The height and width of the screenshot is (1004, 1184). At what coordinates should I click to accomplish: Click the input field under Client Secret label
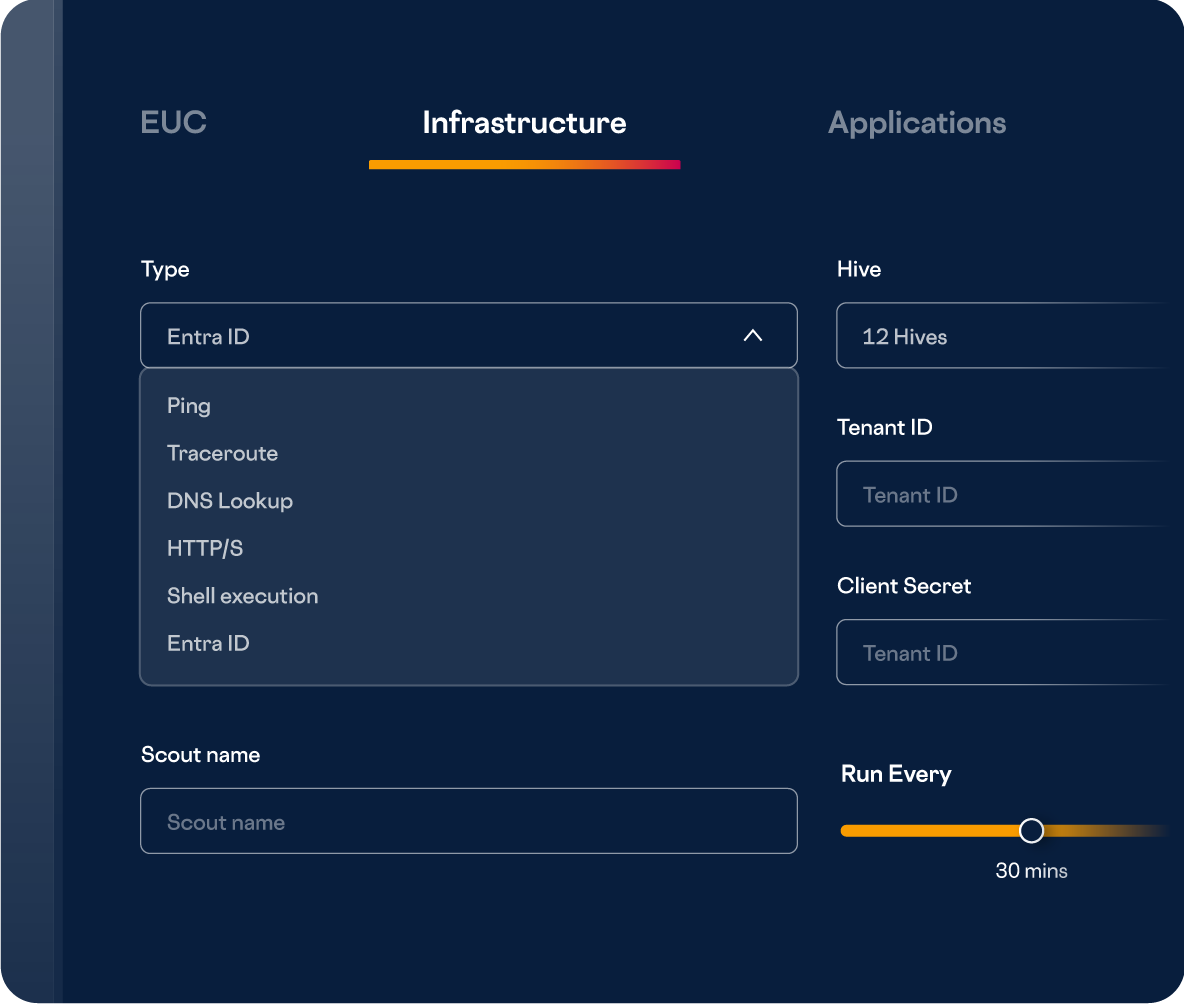click(x=1000, y=652)
